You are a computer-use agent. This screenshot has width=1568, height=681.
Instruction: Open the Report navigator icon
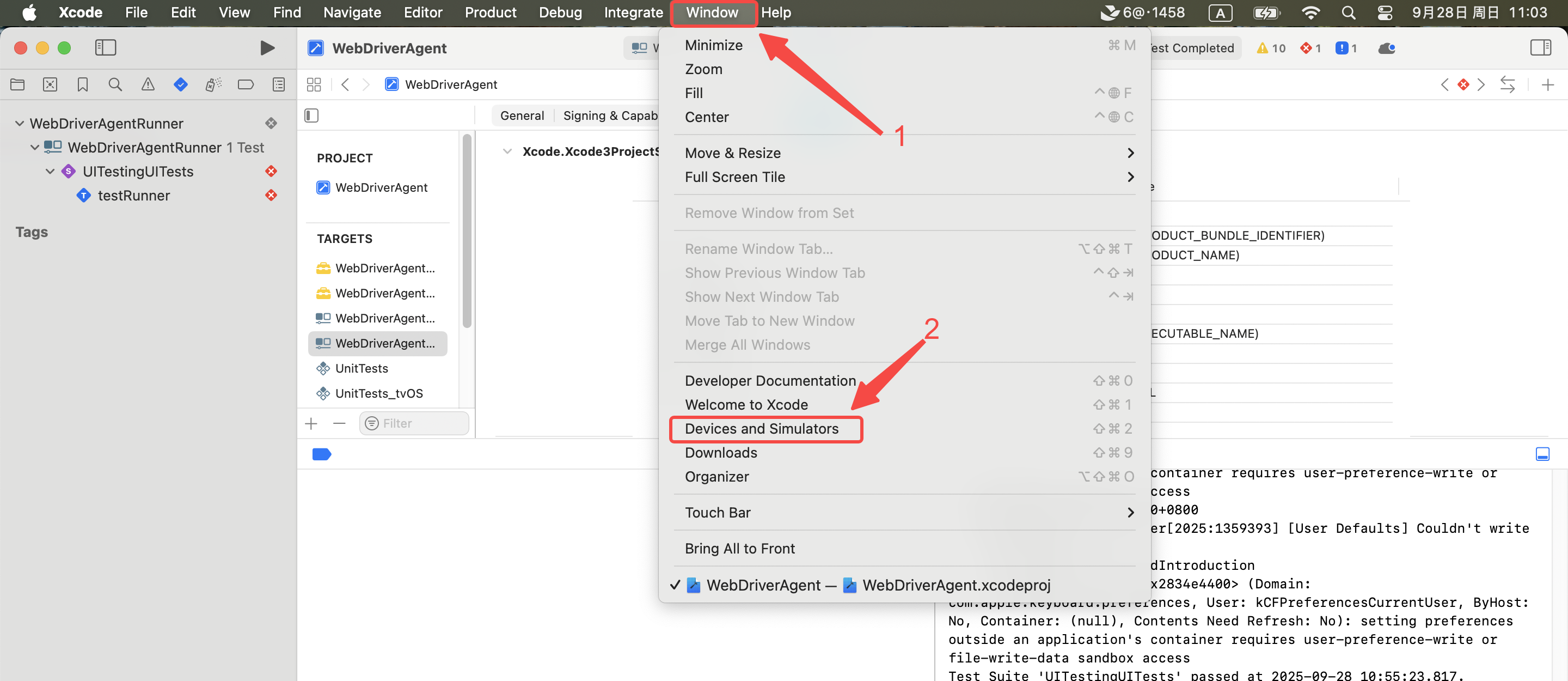278,84
